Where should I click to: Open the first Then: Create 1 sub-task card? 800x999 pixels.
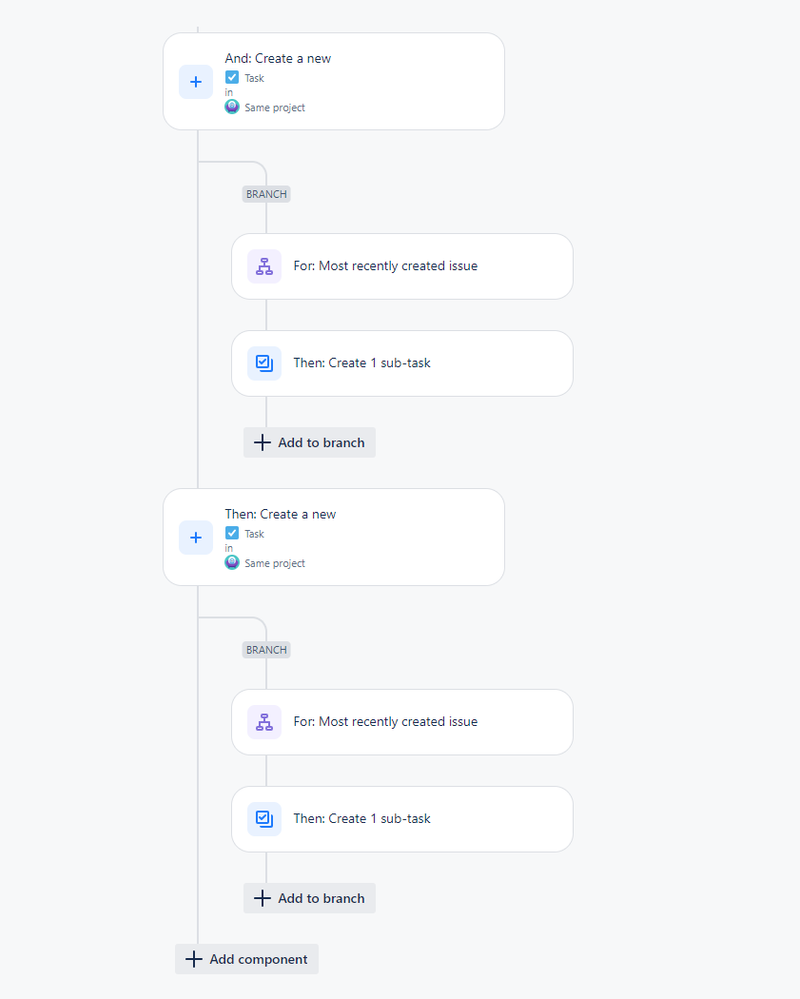(400, 363)
